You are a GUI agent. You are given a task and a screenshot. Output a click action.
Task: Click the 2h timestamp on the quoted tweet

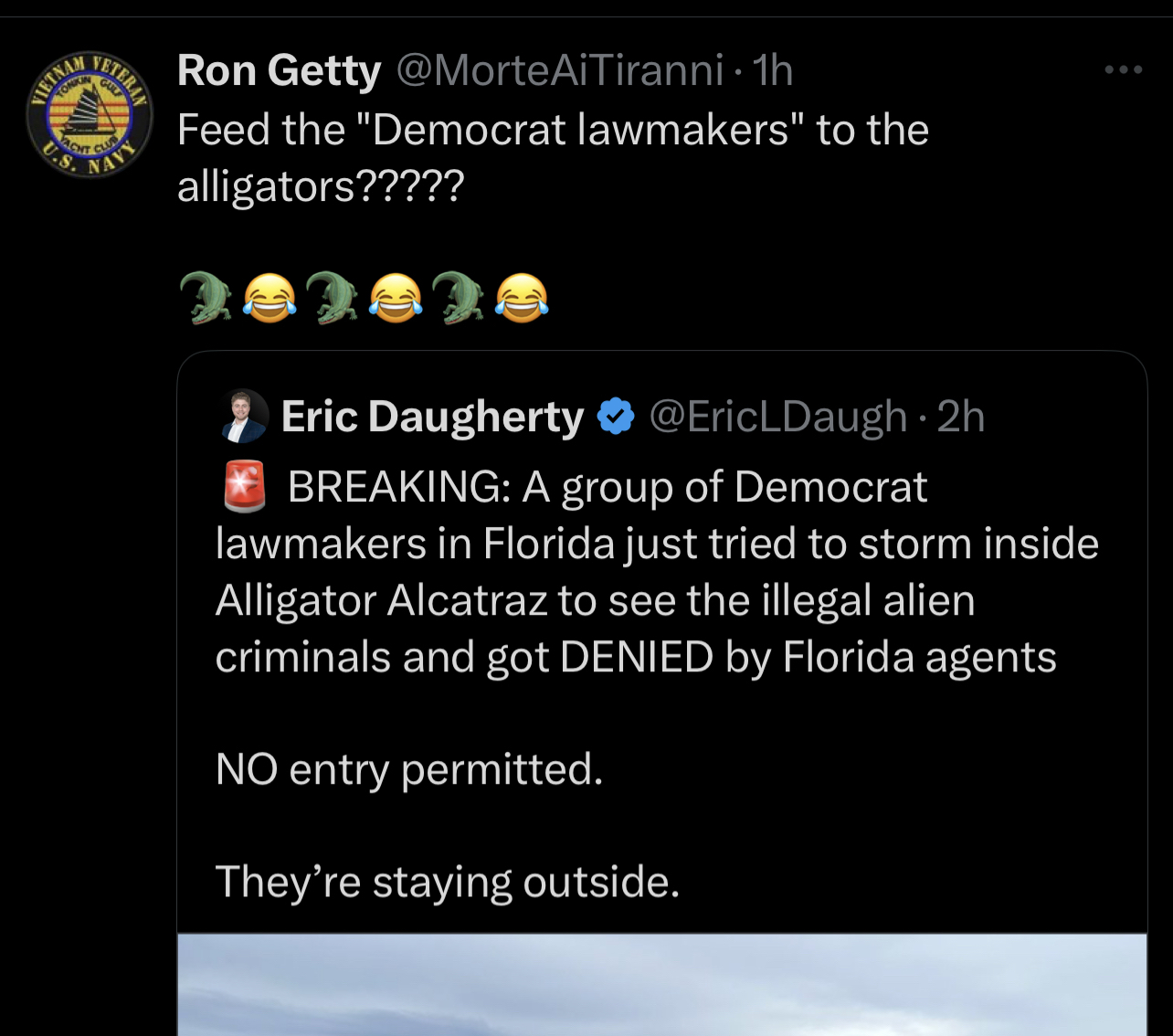pos(961,417)
